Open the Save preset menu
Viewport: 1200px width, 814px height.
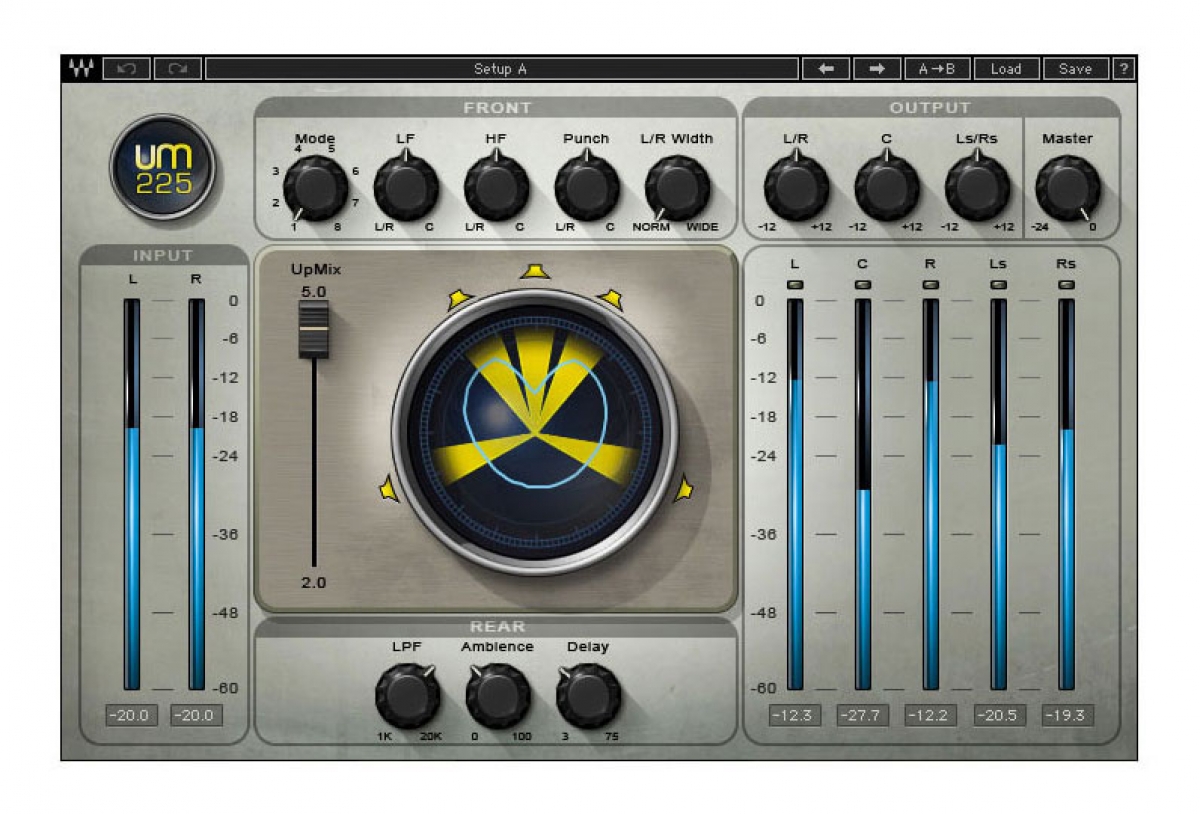pyautogui.click(x=1075, y=69)
